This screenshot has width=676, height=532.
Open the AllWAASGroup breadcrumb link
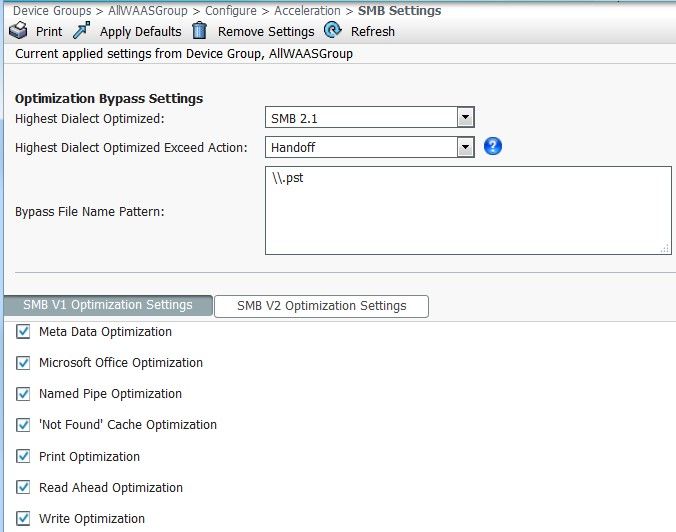click(149, 11)
